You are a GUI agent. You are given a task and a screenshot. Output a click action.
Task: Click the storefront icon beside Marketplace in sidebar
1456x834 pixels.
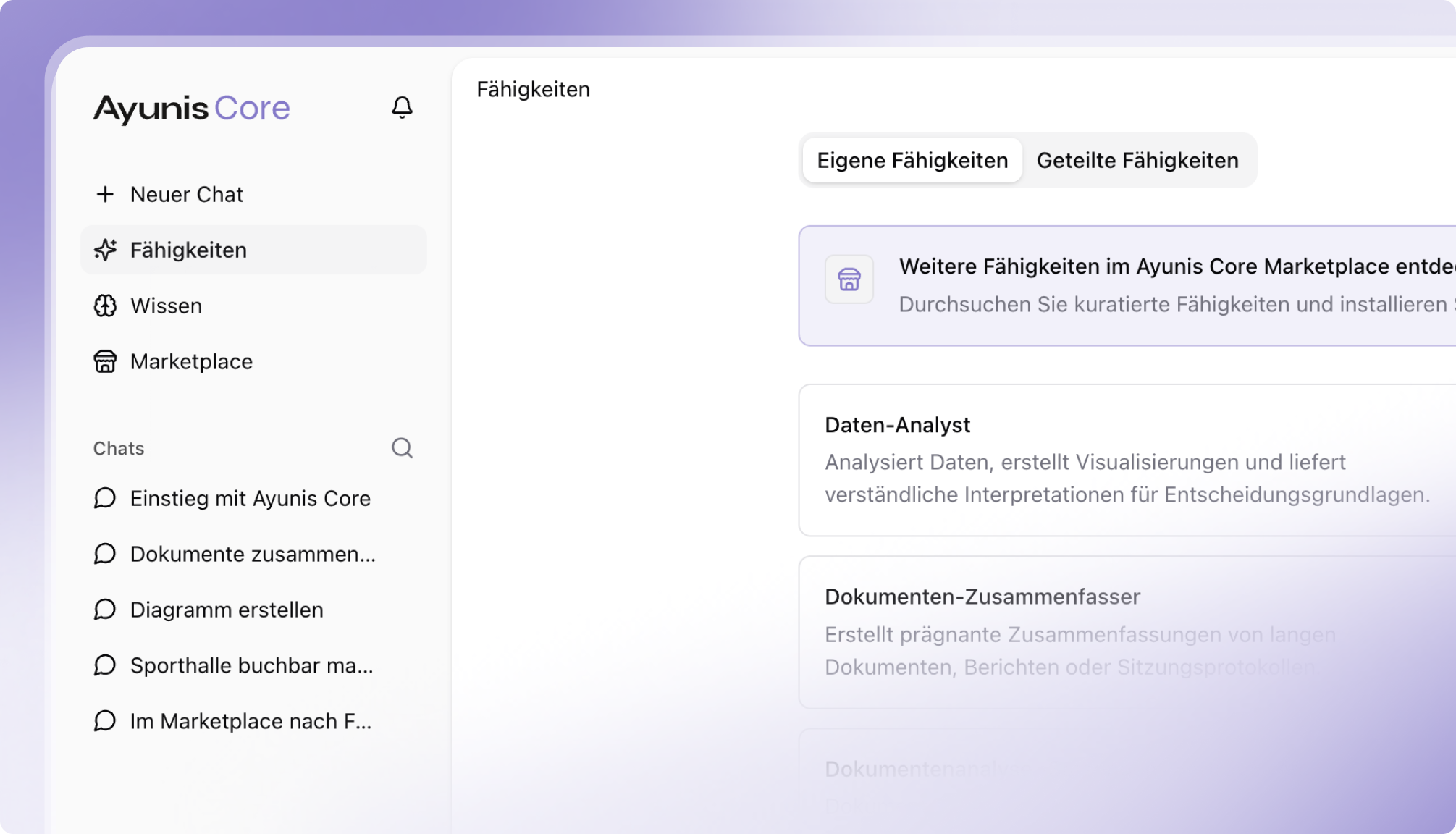coord(105,361)
